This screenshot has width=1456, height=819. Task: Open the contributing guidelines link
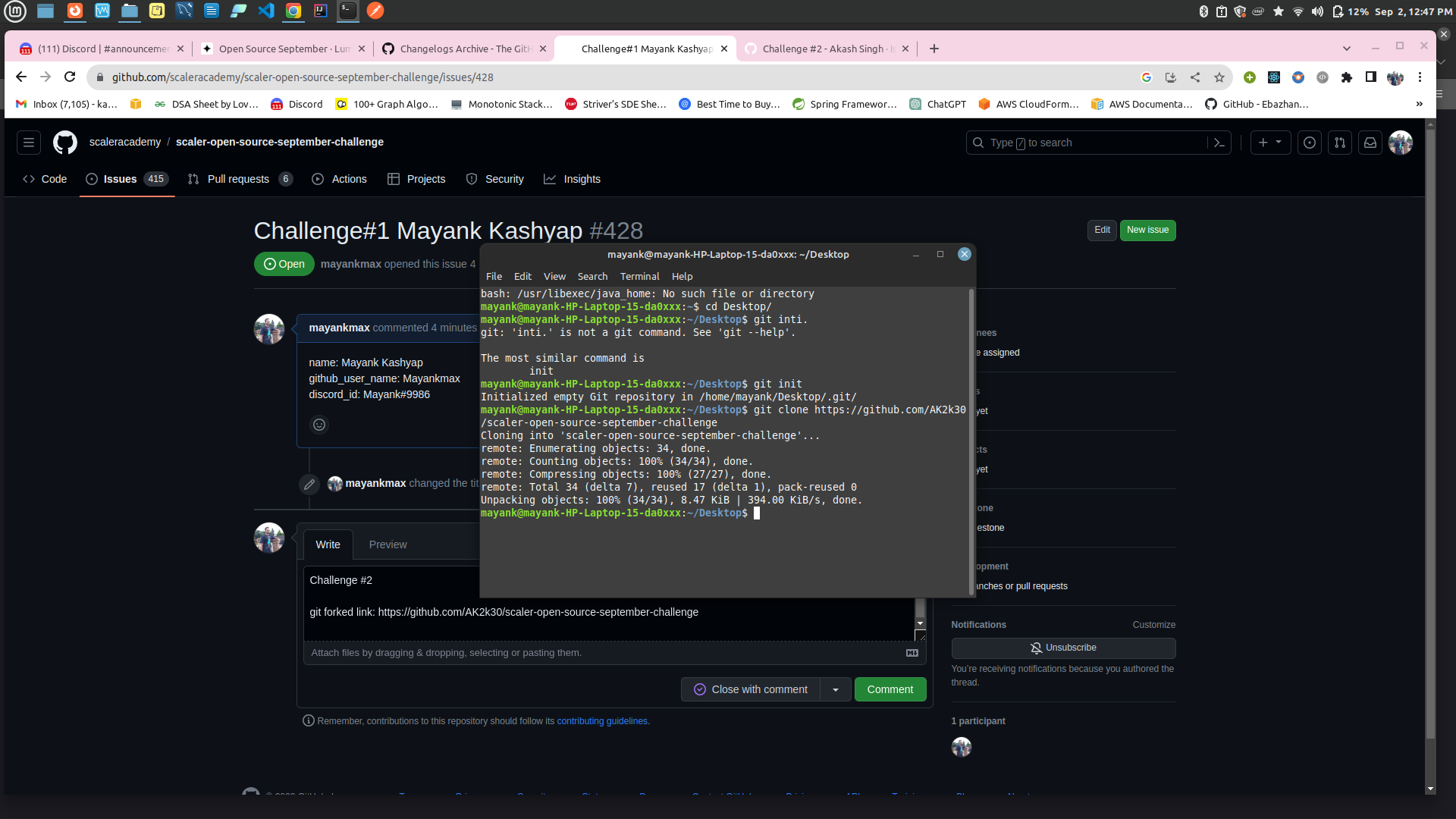click(602, 720)
